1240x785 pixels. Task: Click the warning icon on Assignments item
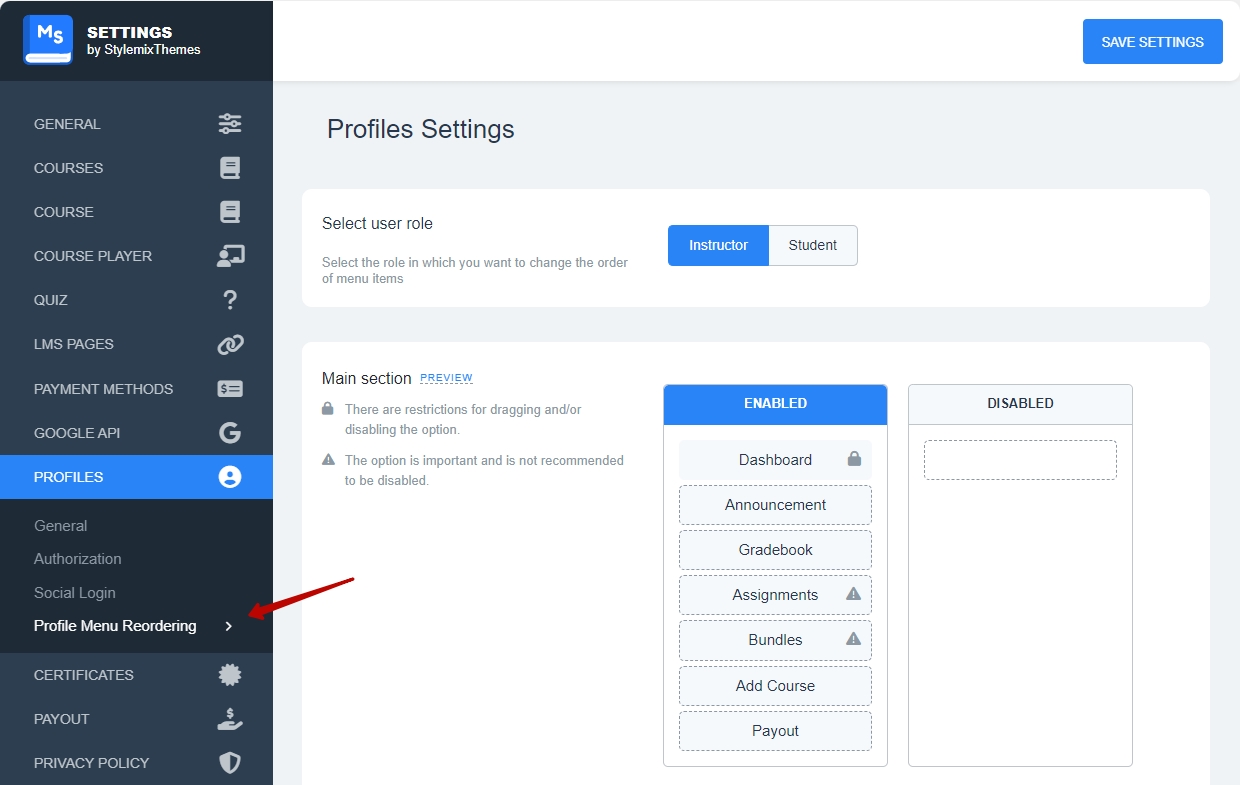(x=853, y=594)
